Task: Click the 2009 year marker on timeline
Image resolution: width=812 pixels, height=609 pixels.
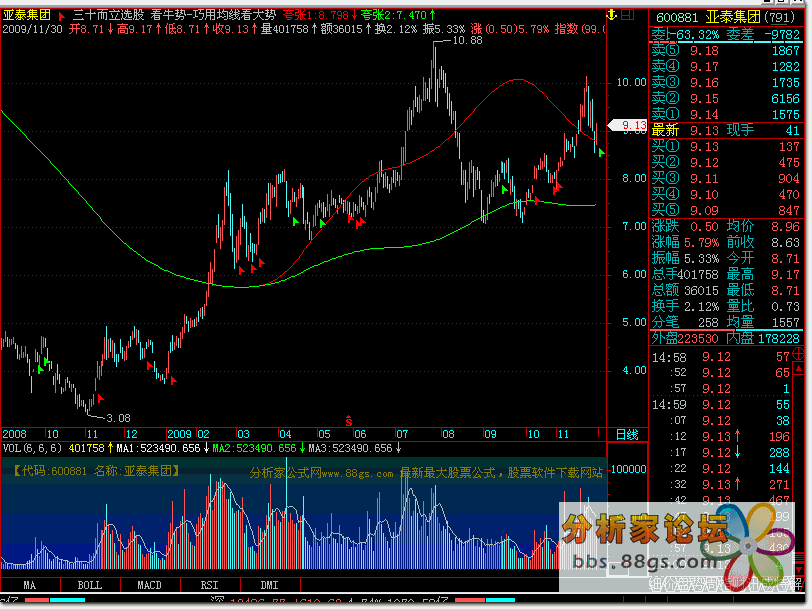Action: pyautogui.click(x=179, y=434)
